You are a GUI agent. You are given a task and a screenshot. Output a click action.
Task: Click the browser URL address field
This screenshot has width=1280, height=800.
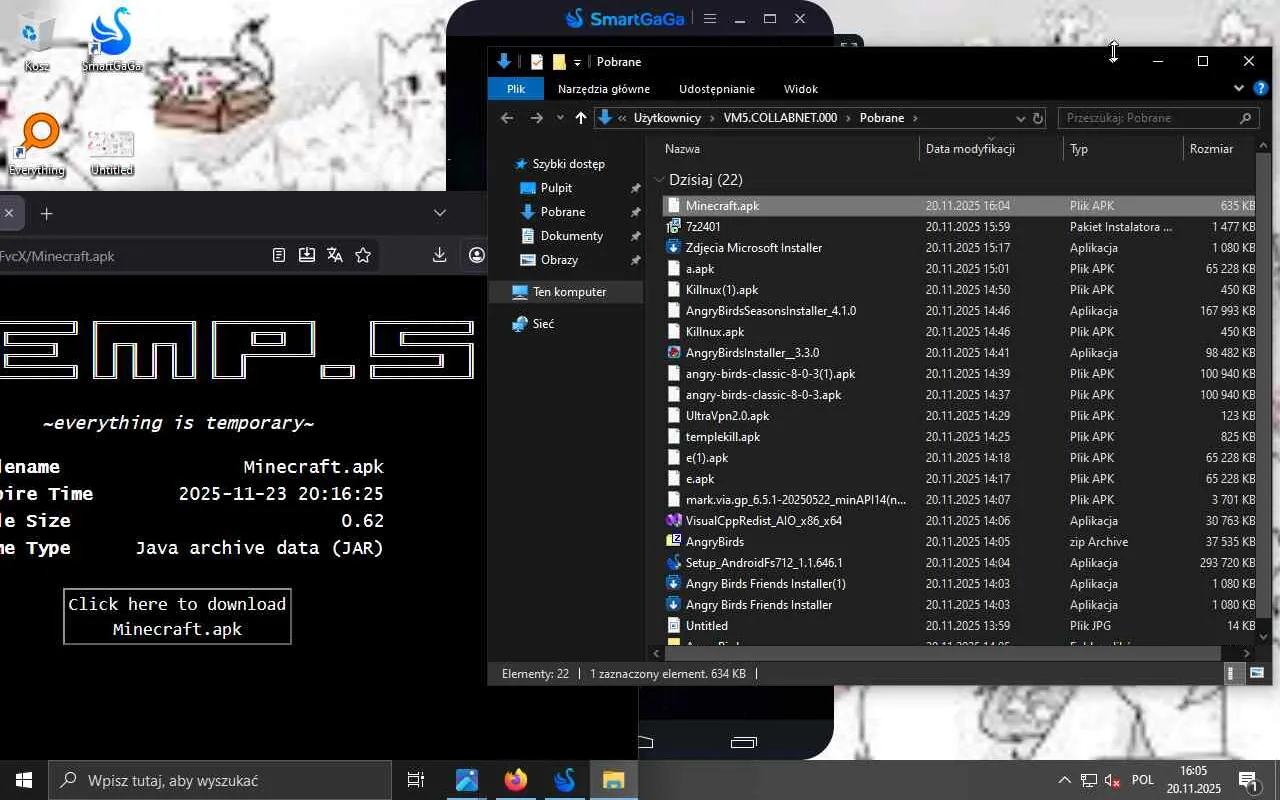click(130, 256)
